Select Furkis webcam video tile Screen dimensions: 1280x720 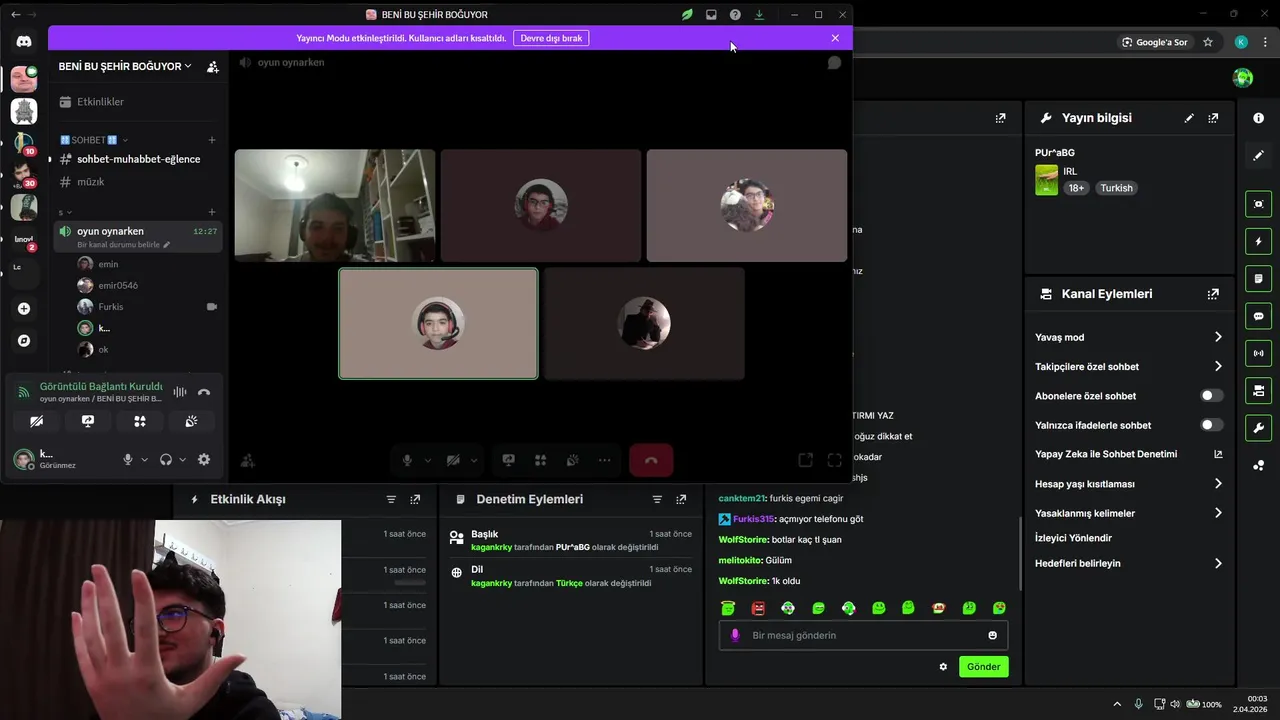[335, 205]
